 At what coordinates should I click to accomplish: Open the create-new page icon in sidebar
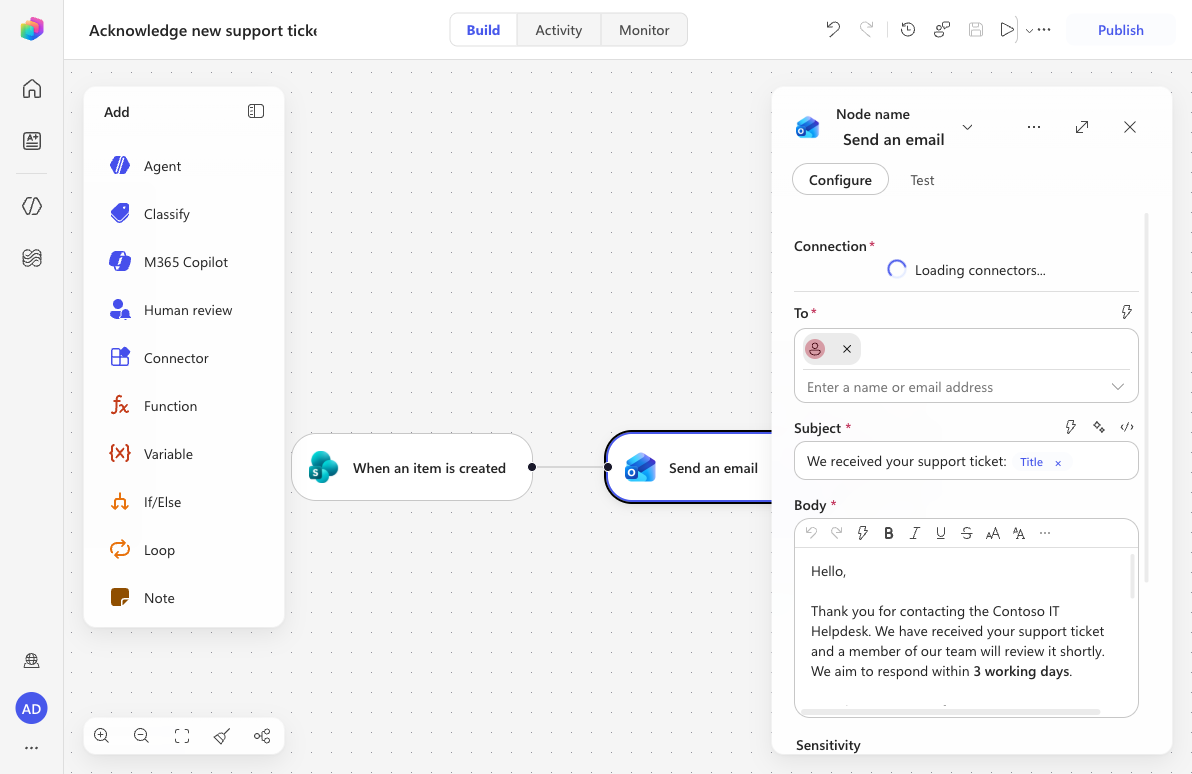click(31, 141)
